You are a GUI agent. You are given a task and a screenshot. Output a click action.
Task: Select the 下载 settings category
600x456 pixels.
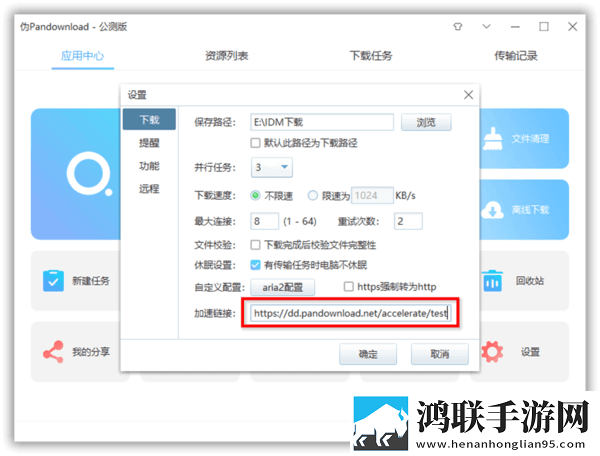point(149,119)
